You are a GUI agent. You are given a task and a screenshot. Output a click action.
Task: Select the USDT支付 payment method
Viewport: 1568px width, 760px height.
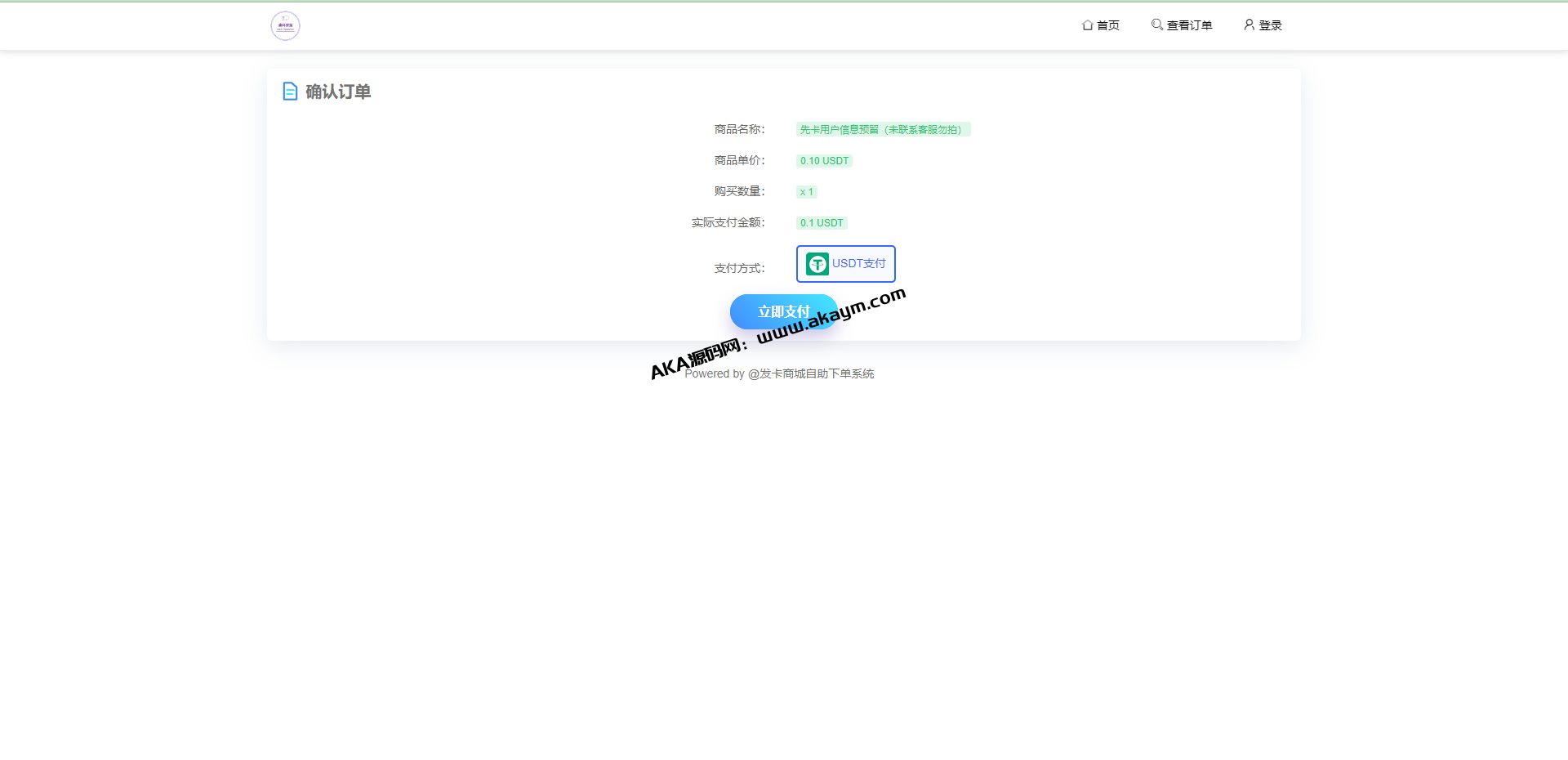click(846, 264)
